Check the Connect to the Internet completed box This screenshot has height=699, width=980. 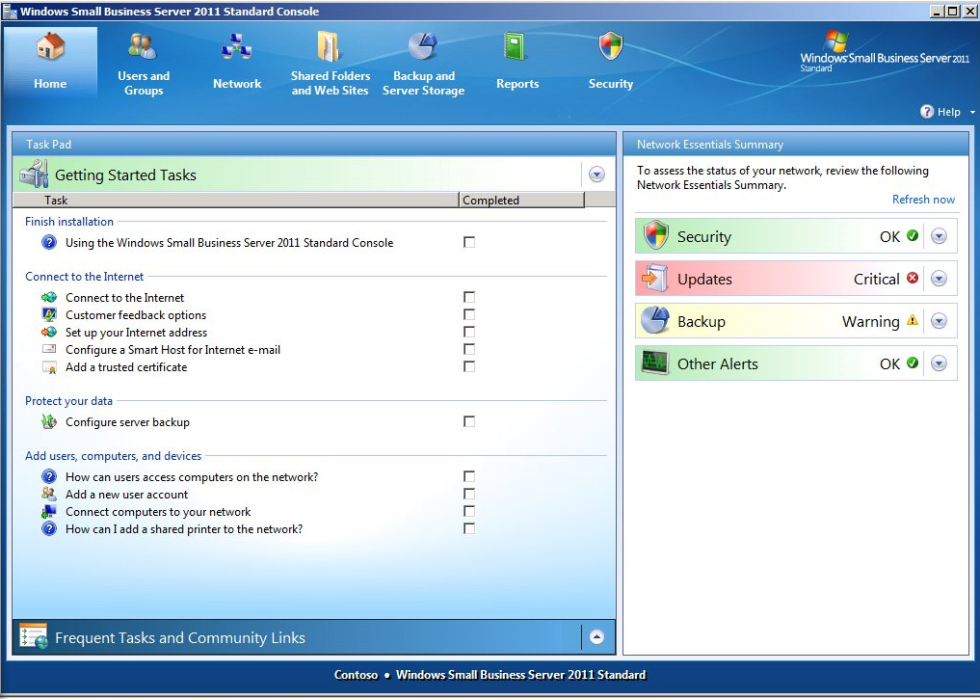469,297
